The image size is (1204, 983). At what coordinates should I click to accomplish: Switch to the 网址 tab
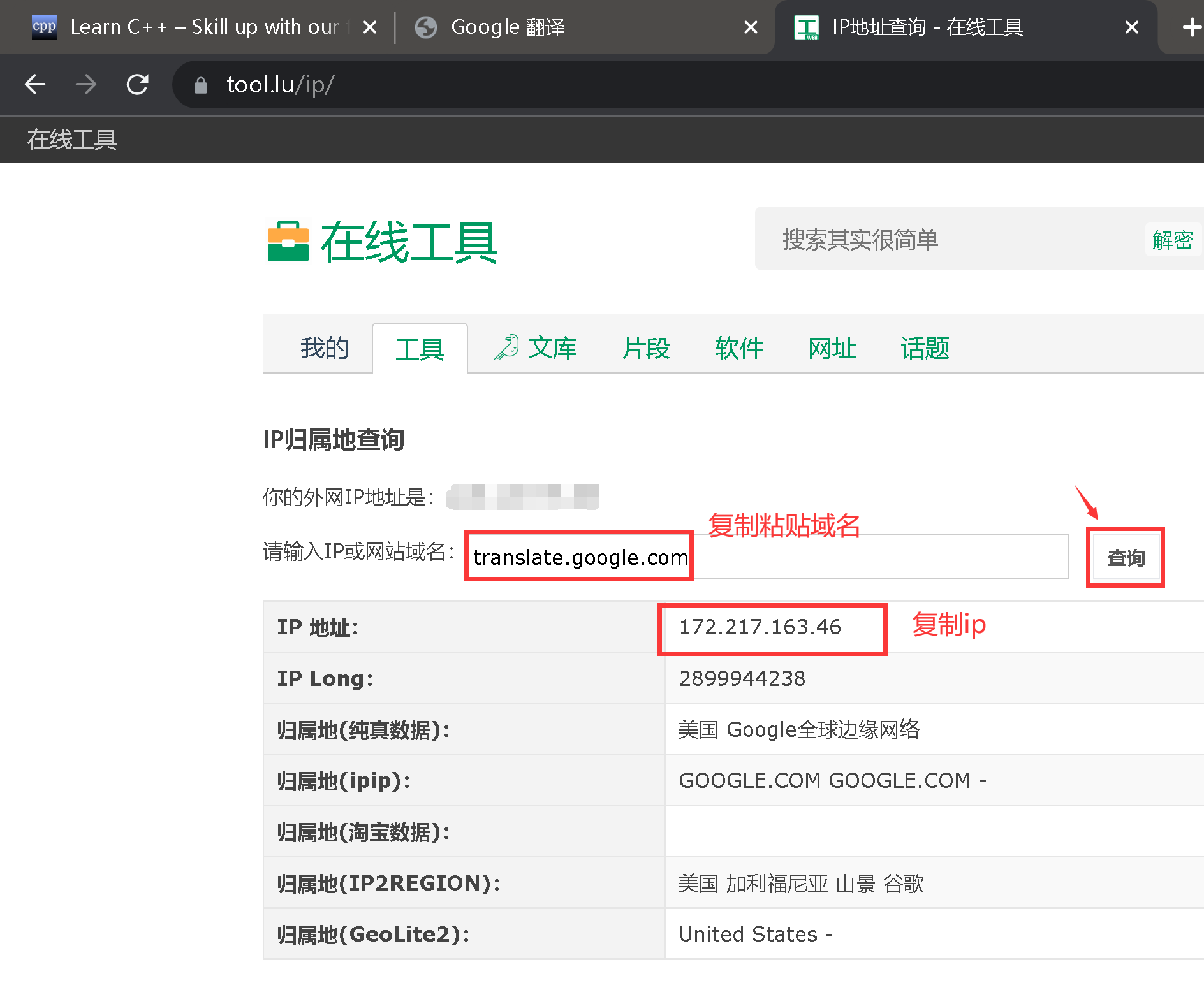coord(832,348)
